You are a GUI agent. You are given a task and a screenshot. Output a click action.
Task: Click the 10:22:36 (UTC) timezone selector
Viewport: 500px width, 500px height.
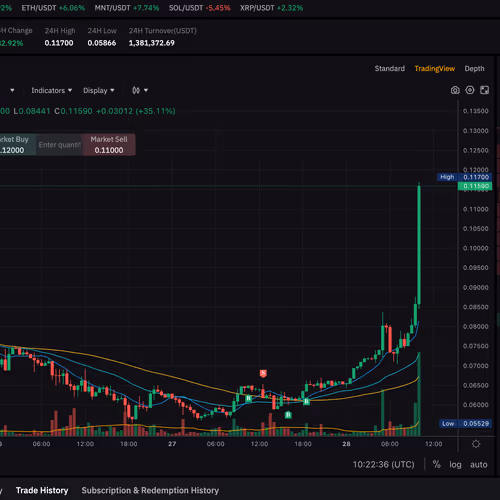click(383, 464)
